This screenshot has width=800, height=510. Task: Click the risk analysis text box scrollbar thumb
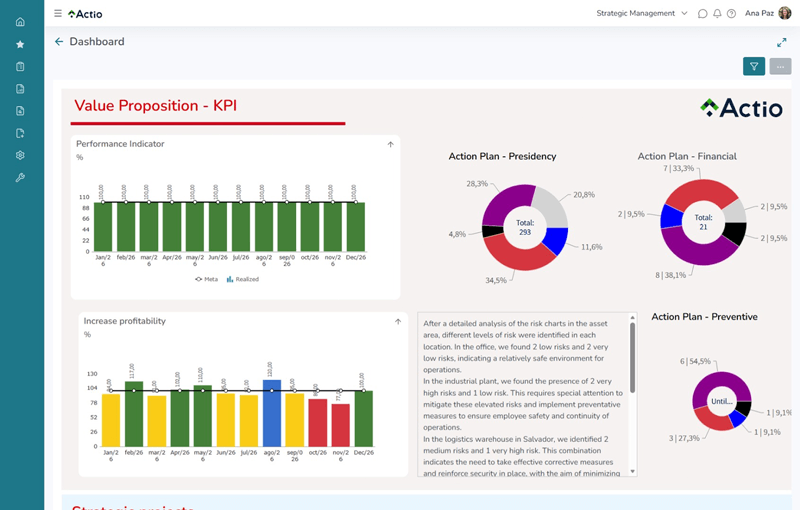(x=633, y=358)
